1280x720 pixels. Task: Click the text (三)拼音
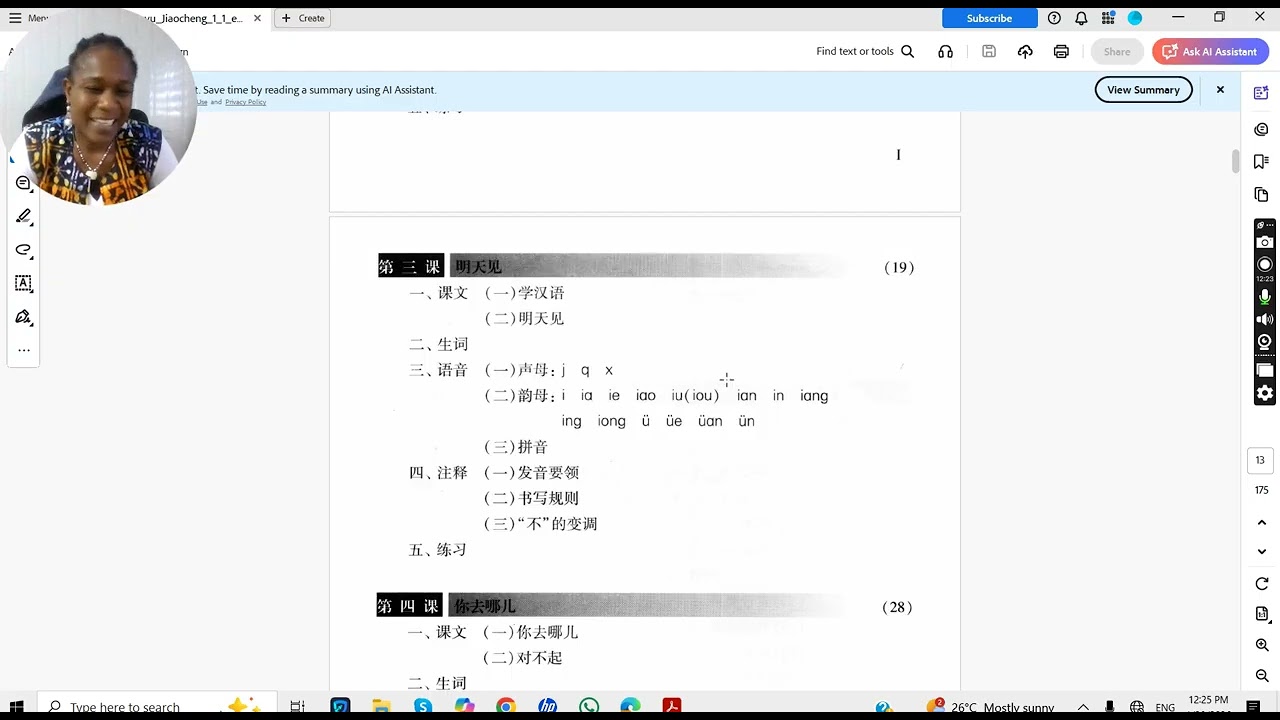pyautogui.click(x=516, y=447)
